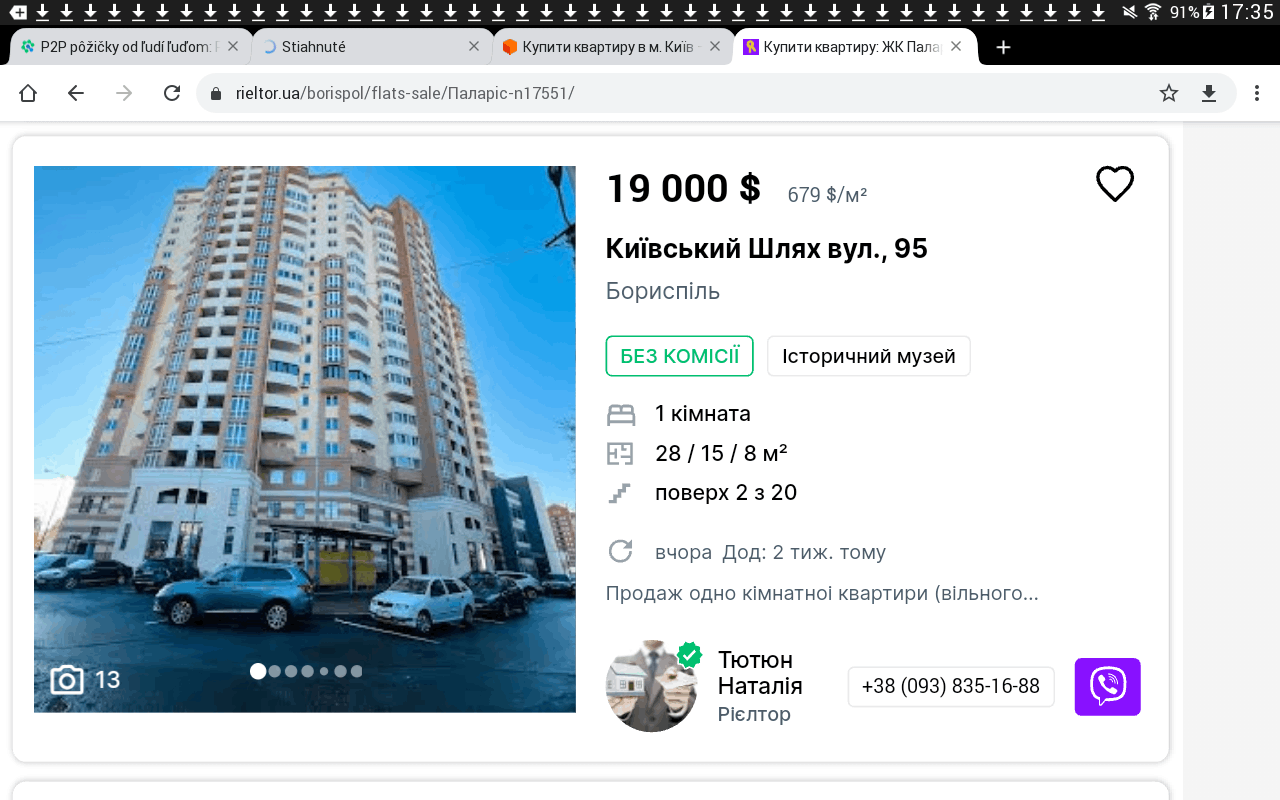Select the Історичний музей tag
The image size is (1280, 800).
coord(868,356)
